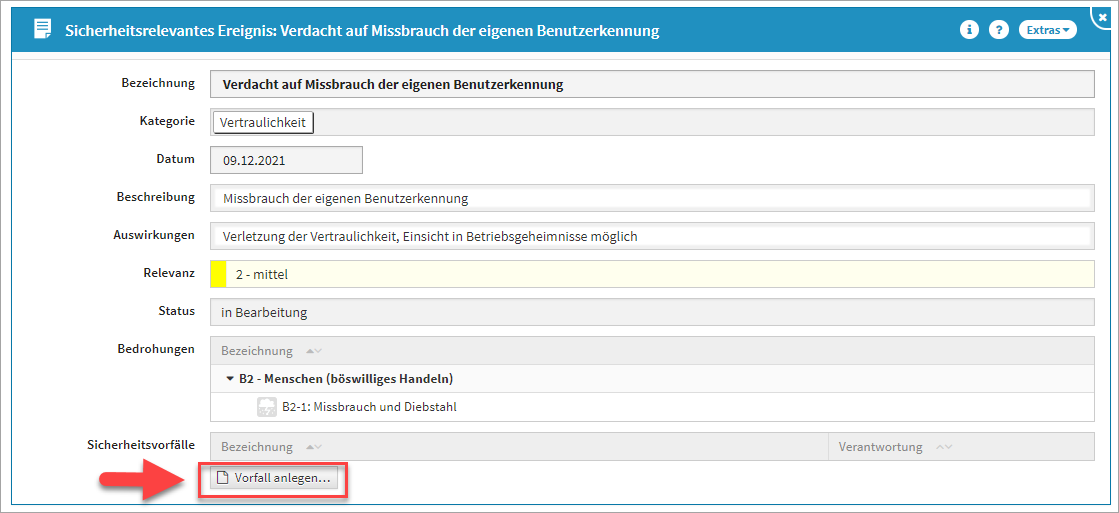Open the Extras dropdown menu

(1048, 30)
